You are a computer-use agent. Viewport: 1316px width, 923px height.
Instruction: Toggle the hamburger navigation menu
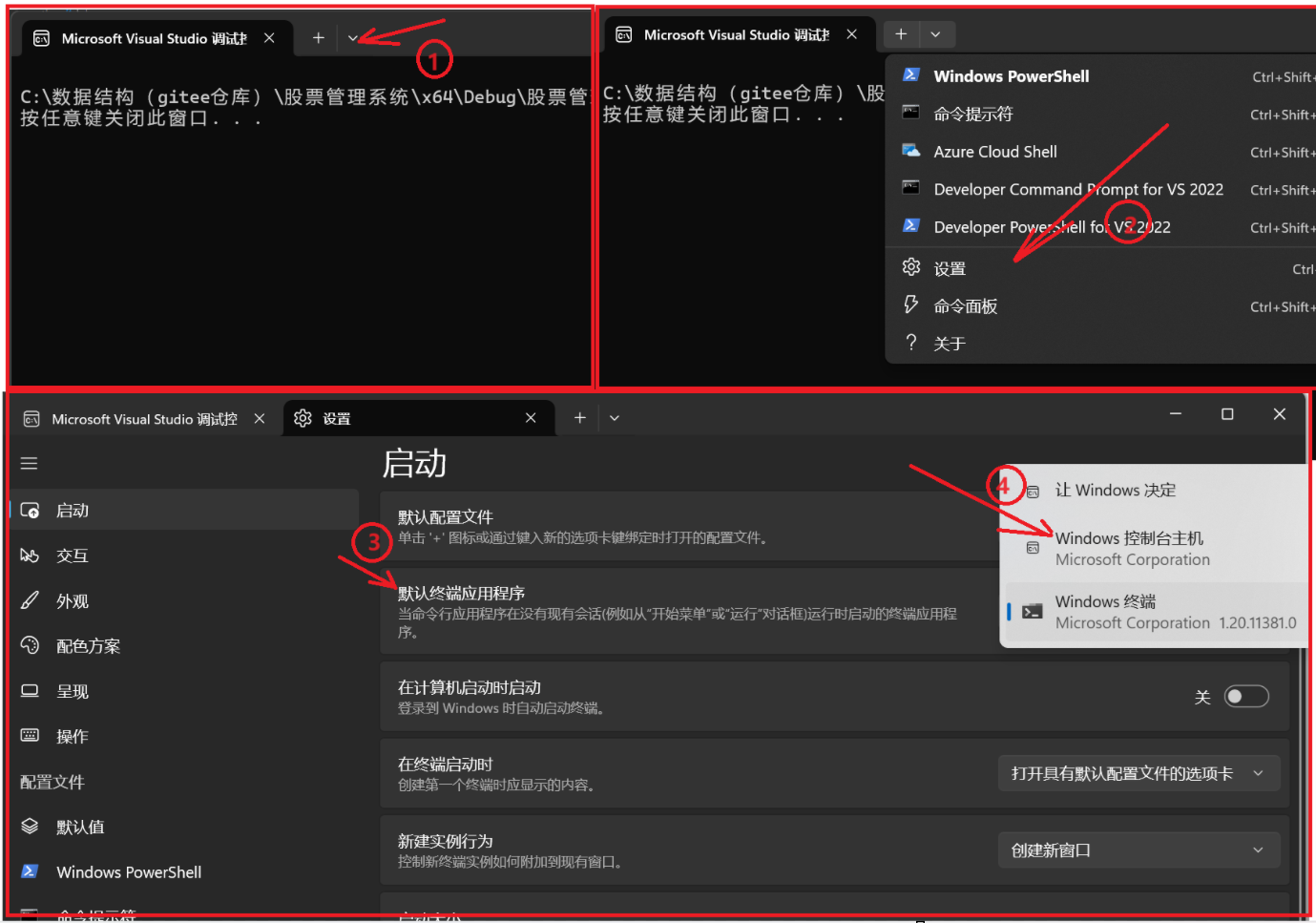tap(30, 464)
